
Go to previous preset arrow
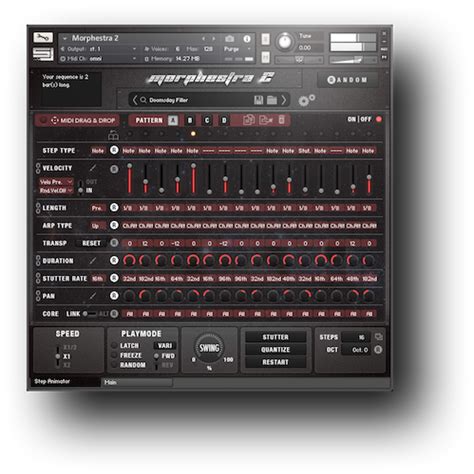click(135, 100)
